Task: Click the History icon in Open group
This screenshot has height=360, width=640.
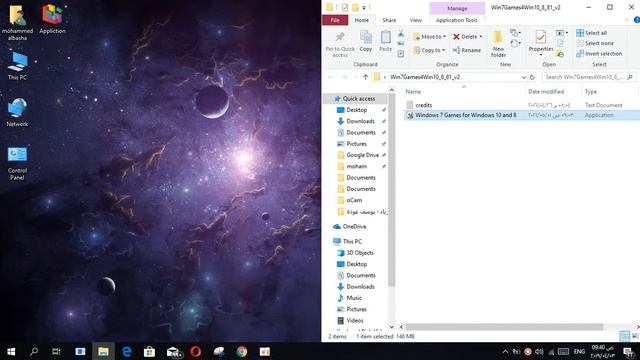Action: pos(560,54)
